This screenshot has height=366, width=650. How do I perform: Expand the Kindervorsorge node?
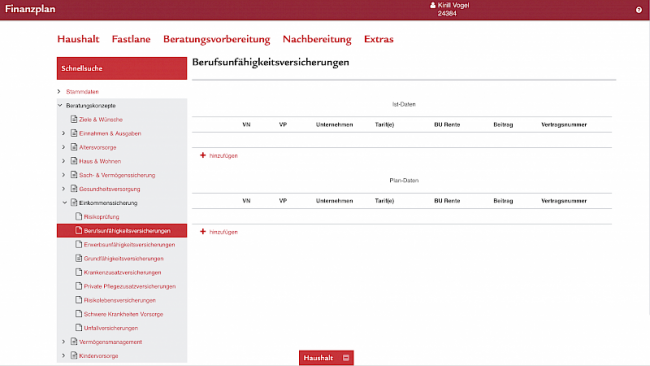tap(63, 356)
